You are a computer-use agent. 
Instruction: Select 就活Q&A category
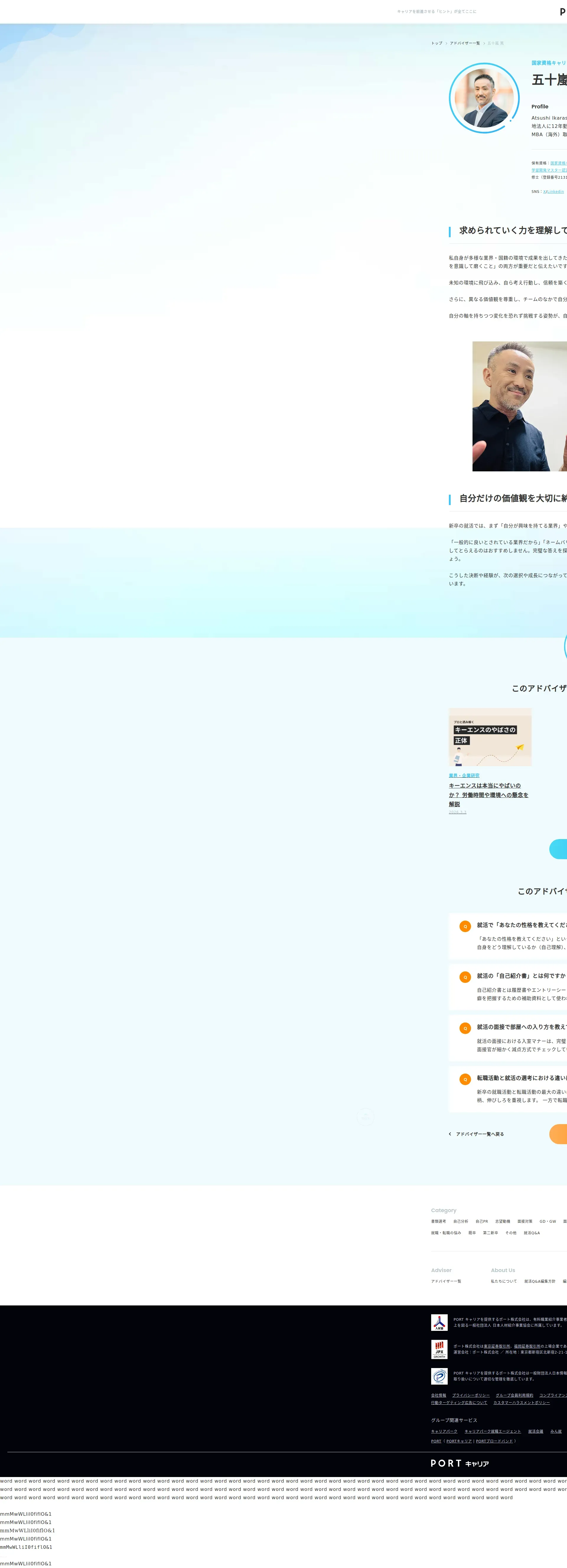532,1232
